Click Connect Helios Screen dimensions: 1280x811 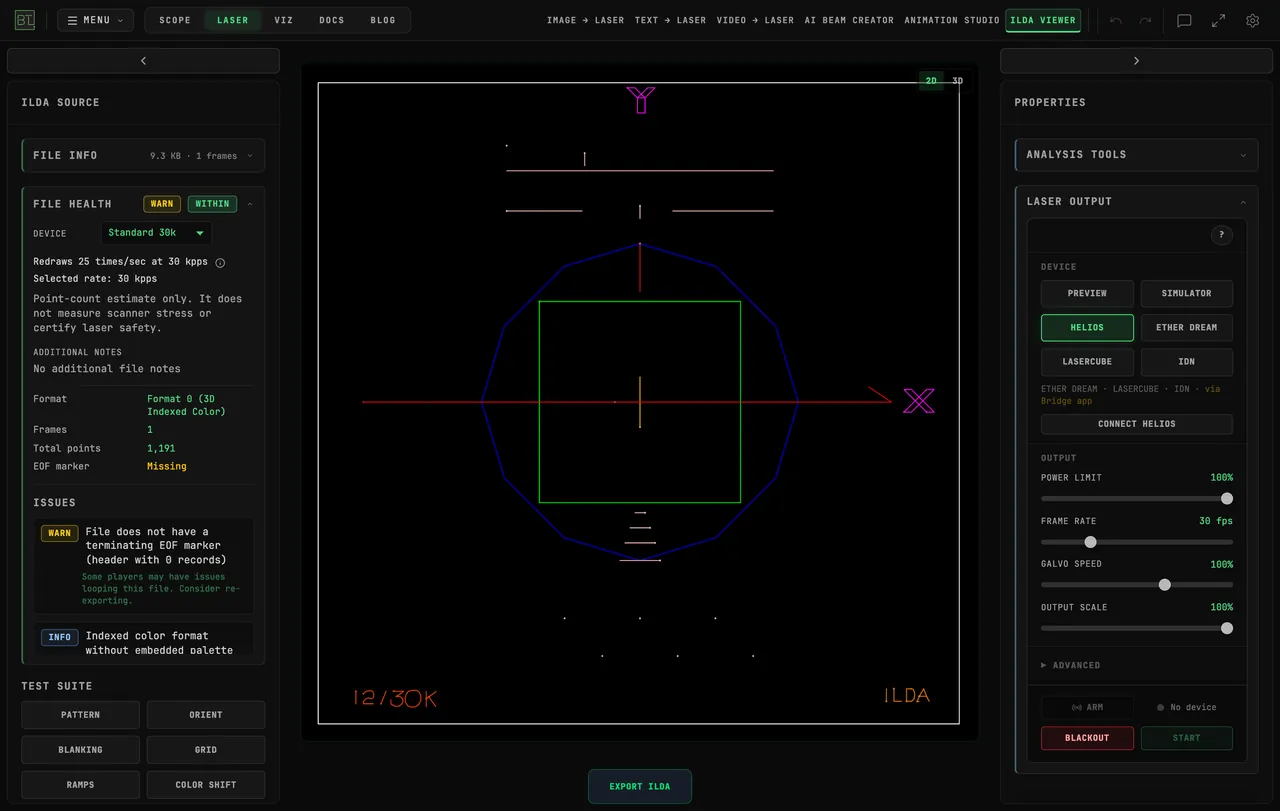[1137, 424]
